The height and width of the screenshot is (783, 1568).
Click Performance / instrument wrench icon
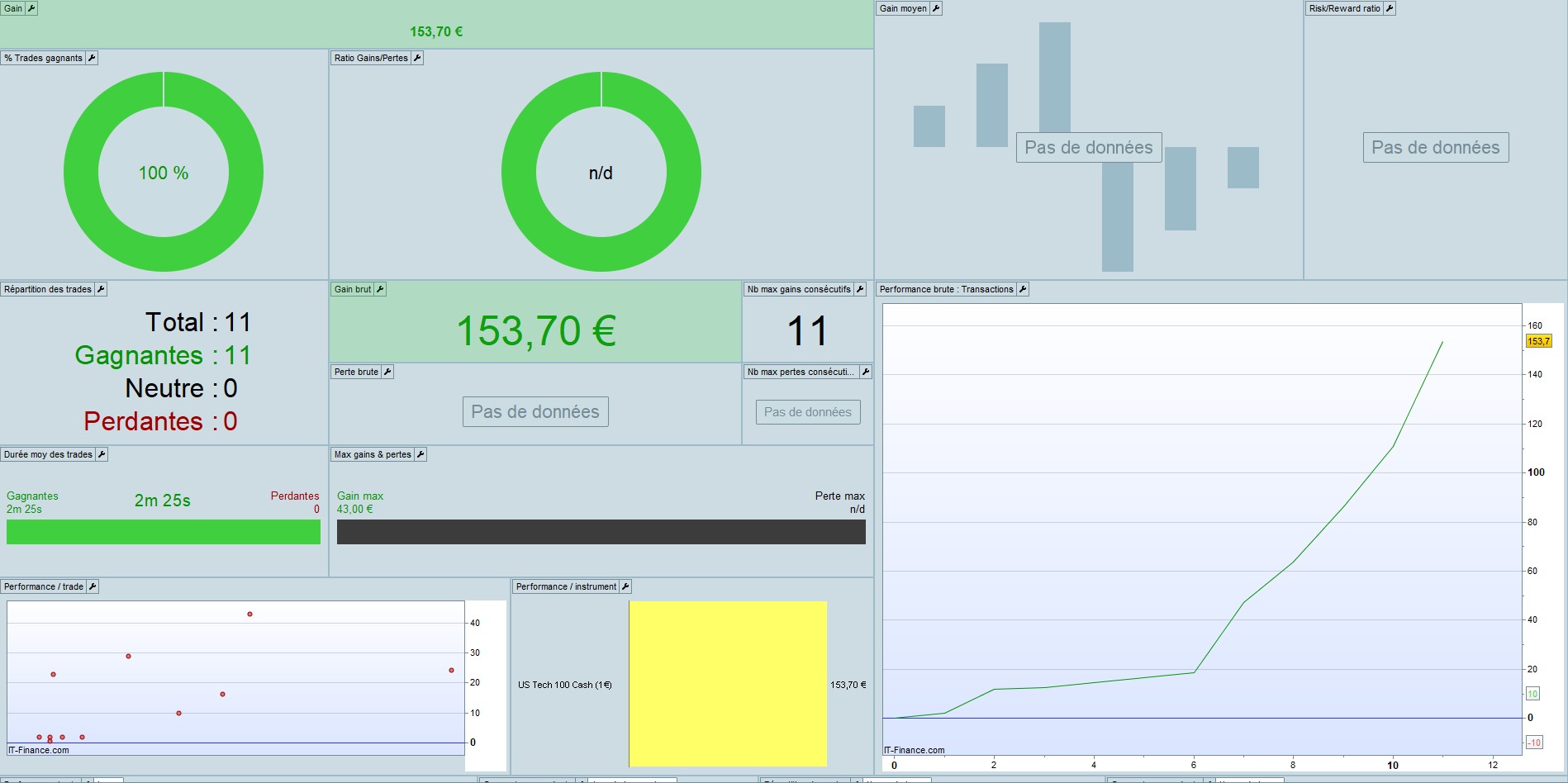pyautogui.click(x=625, y=586)
